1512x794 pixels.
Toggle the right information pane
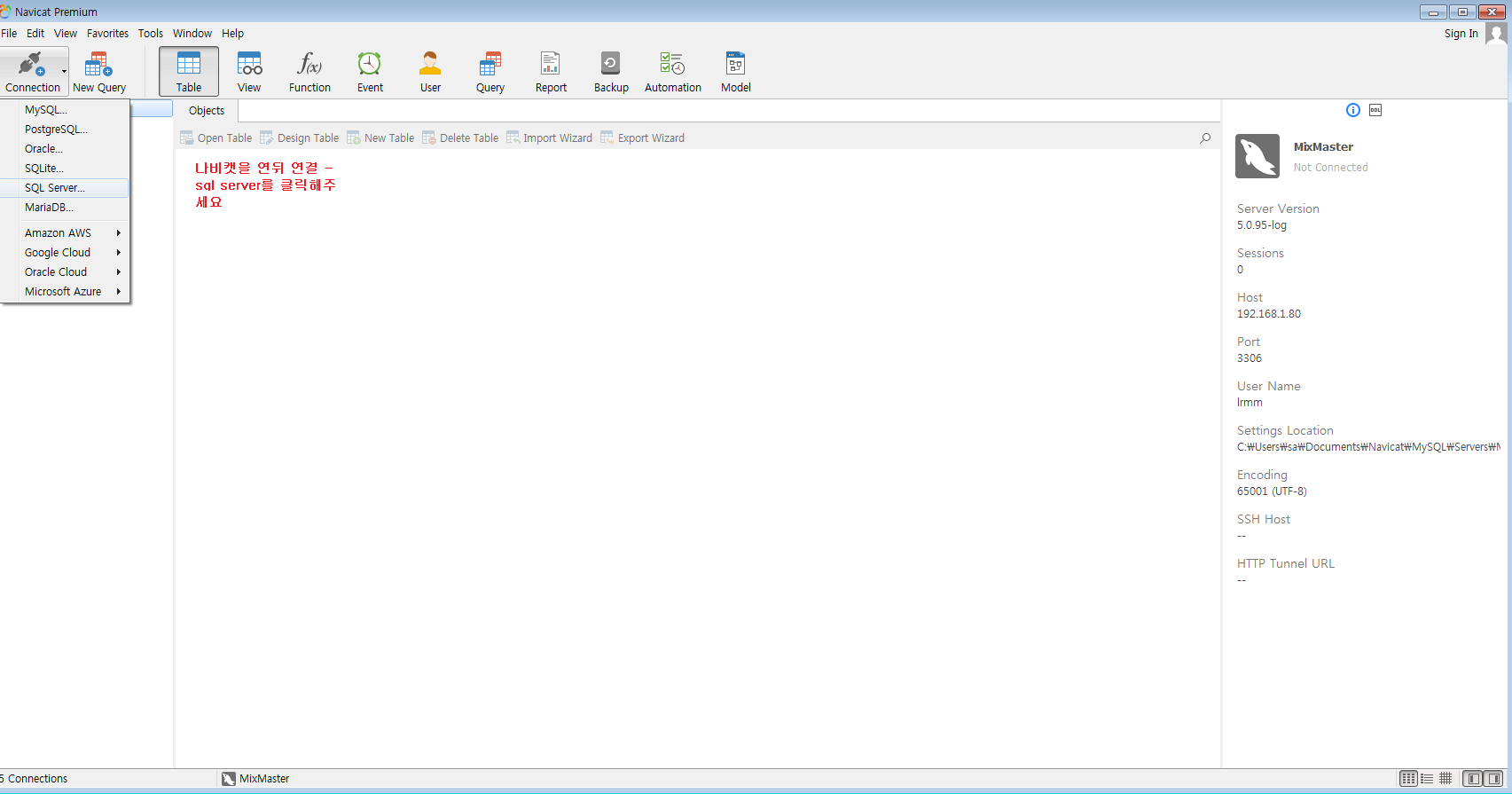1493,778
